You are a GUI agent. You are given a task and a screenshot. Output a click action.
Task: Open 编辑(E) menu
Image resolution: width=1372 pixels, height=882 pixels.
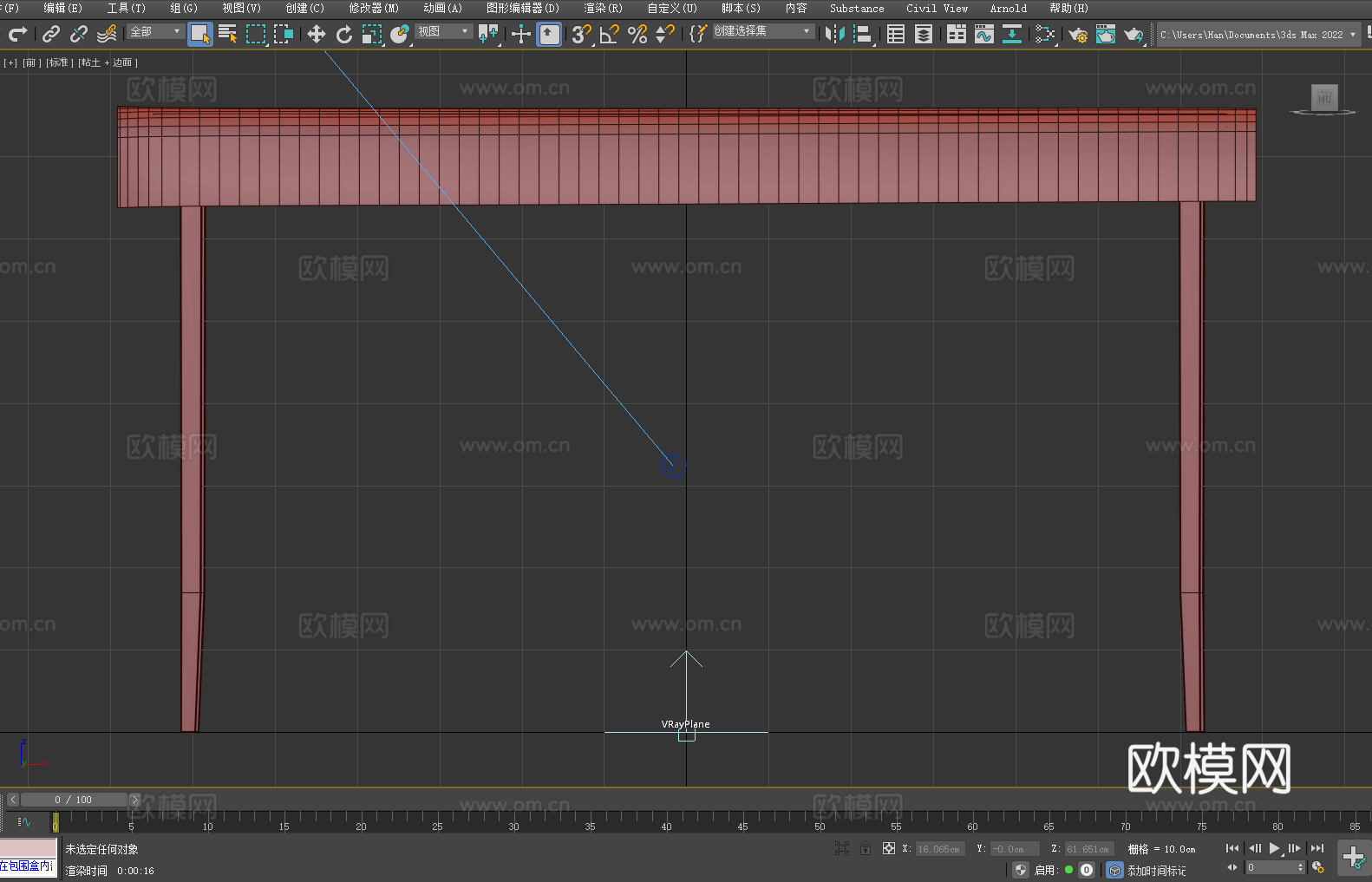coord(62,8)
